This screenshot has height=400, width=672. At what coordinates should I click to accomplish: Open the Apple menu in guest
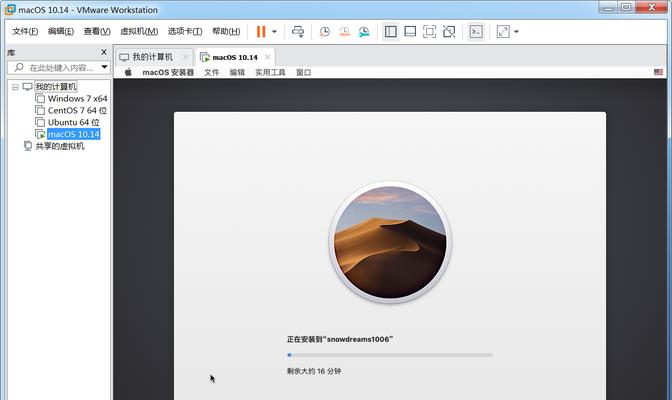128,72
